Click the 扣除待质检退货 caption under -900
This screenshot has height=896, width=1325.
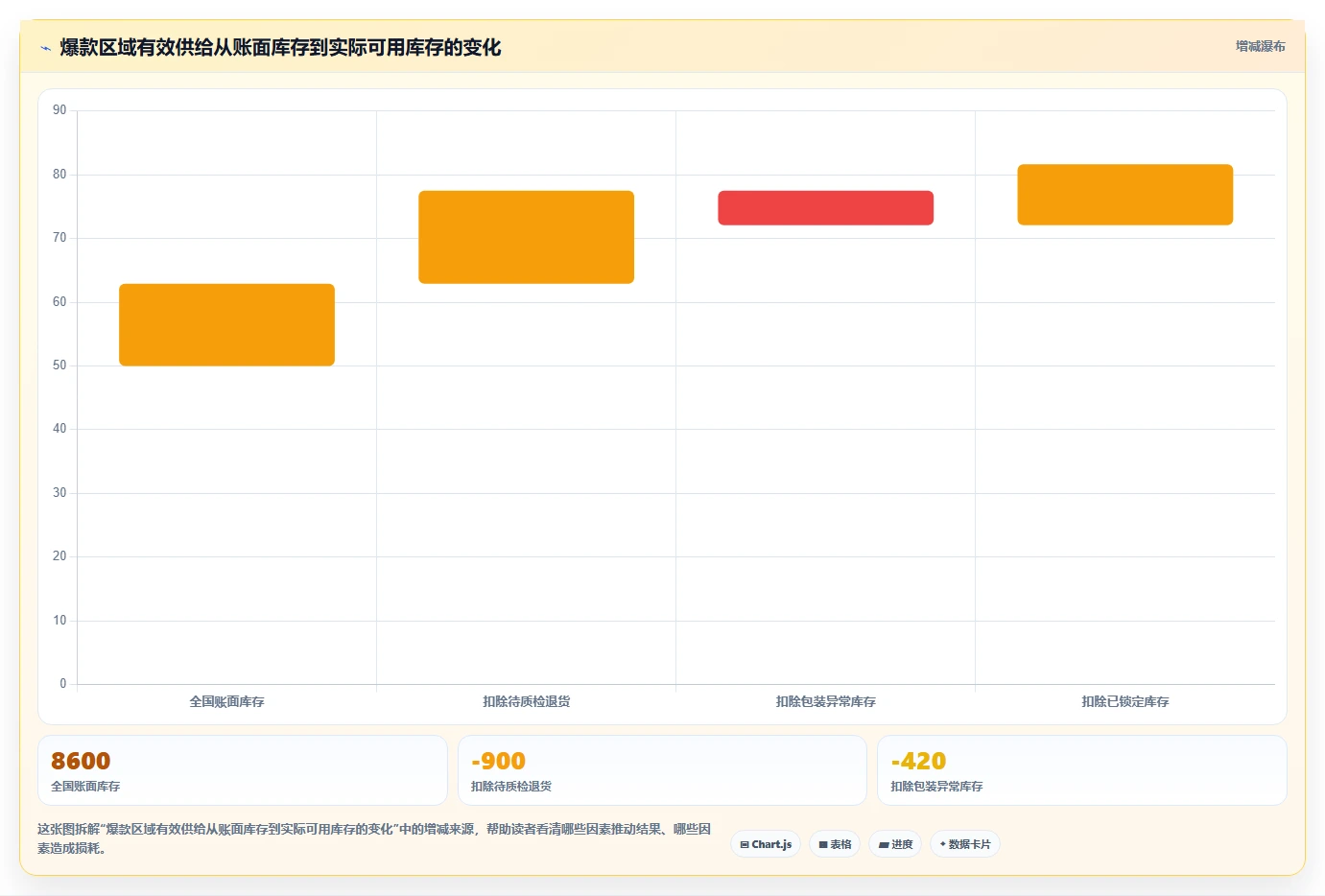point(511,786)
